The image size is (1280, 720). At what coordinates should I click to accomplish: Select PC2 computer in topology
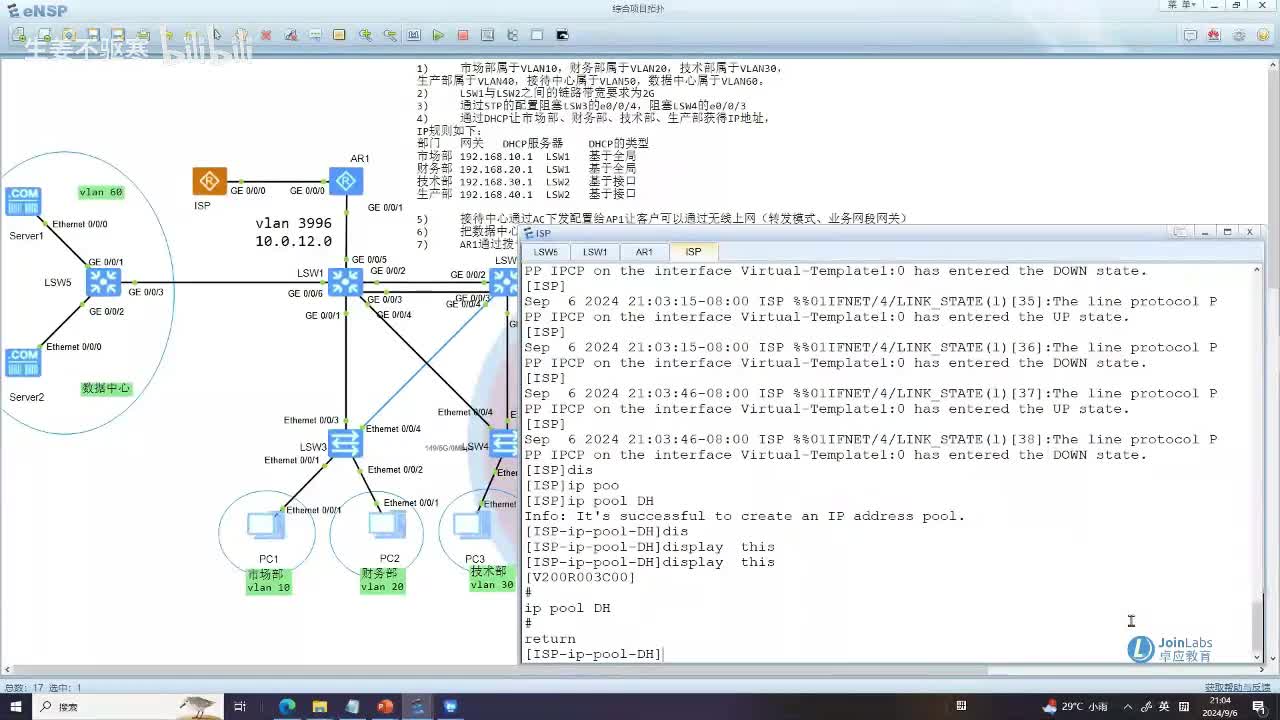387,525
